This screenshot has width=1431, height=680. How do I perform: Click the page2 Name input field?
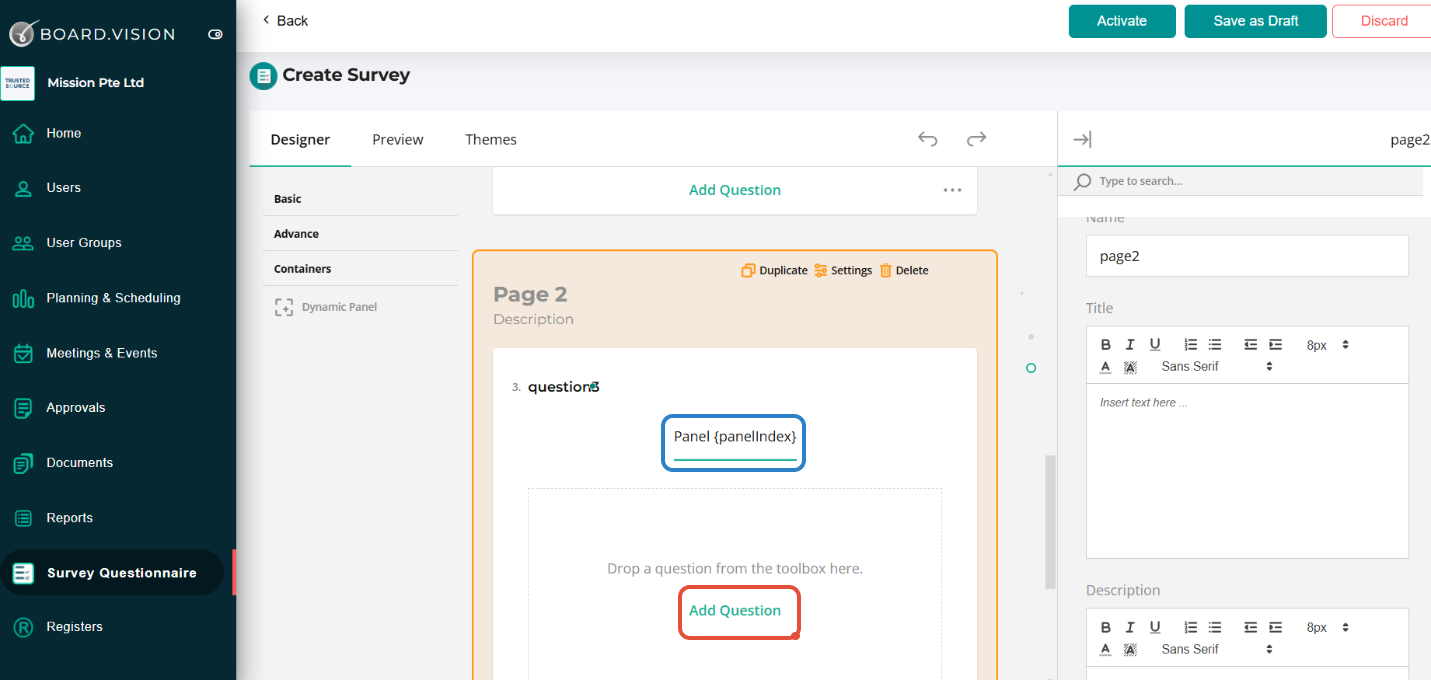[1247, 256]
